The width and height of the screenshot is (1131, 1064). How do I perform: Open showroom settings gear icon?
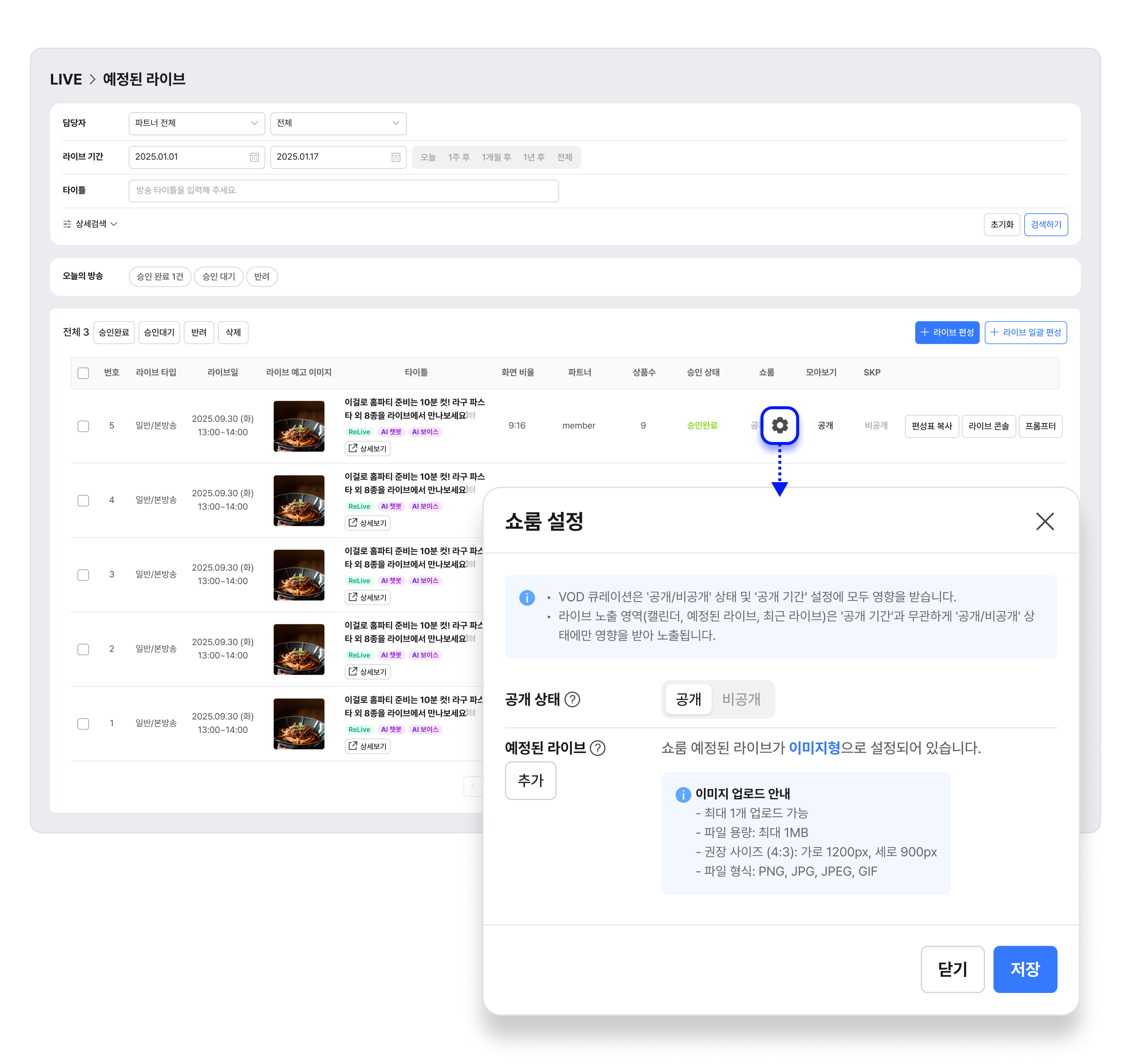click(779, 425)
